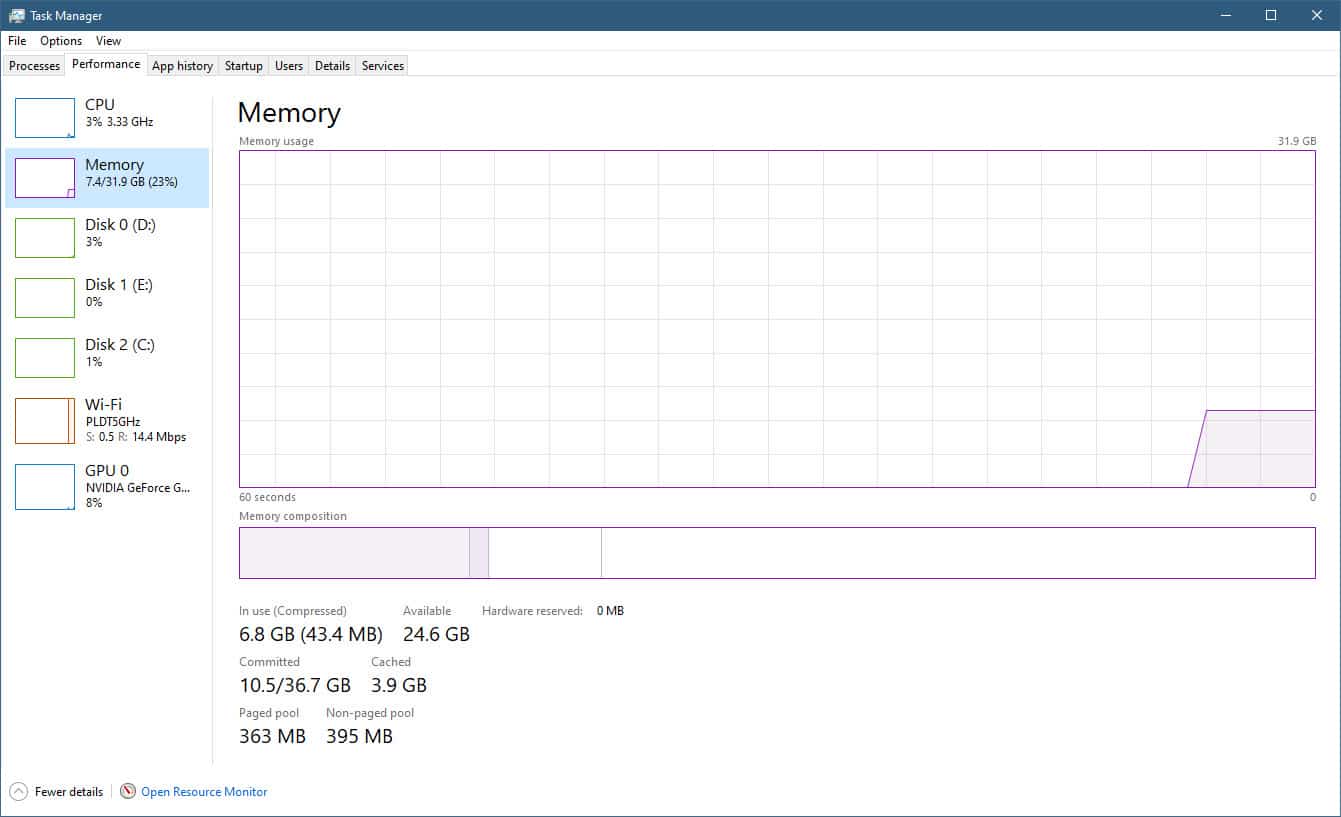This screenshot has height=817, width=1341.
Task: Click the NVIDIA GeForce GPU name text
Action: click(x=137, y=487)
